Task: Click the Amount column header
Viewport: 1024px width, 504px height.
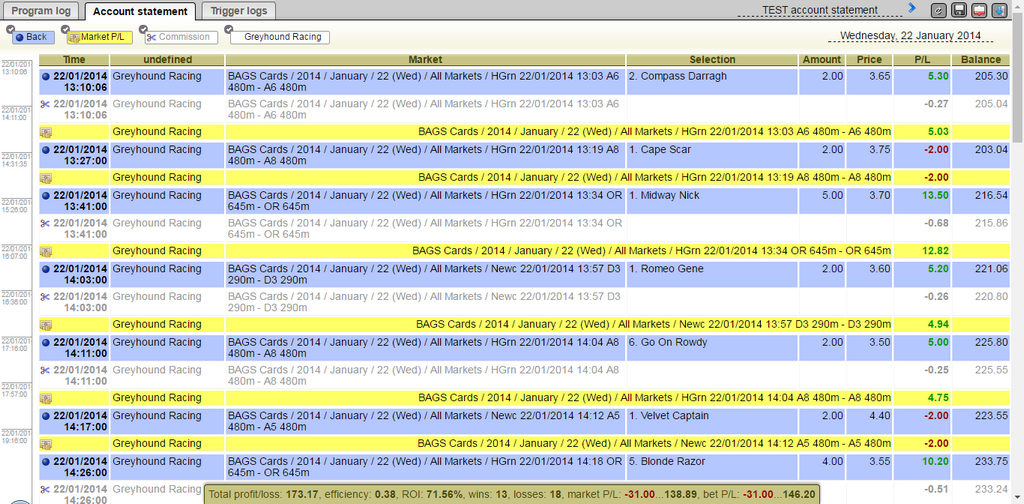Action: tap(822, 59)
